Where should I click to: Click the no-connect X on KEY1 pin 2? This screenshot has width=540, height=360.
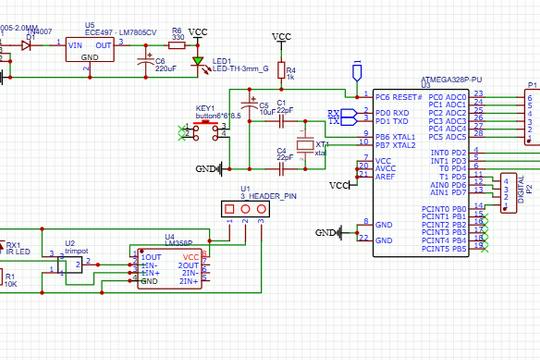pyautogui.click(x=182, y=137)
